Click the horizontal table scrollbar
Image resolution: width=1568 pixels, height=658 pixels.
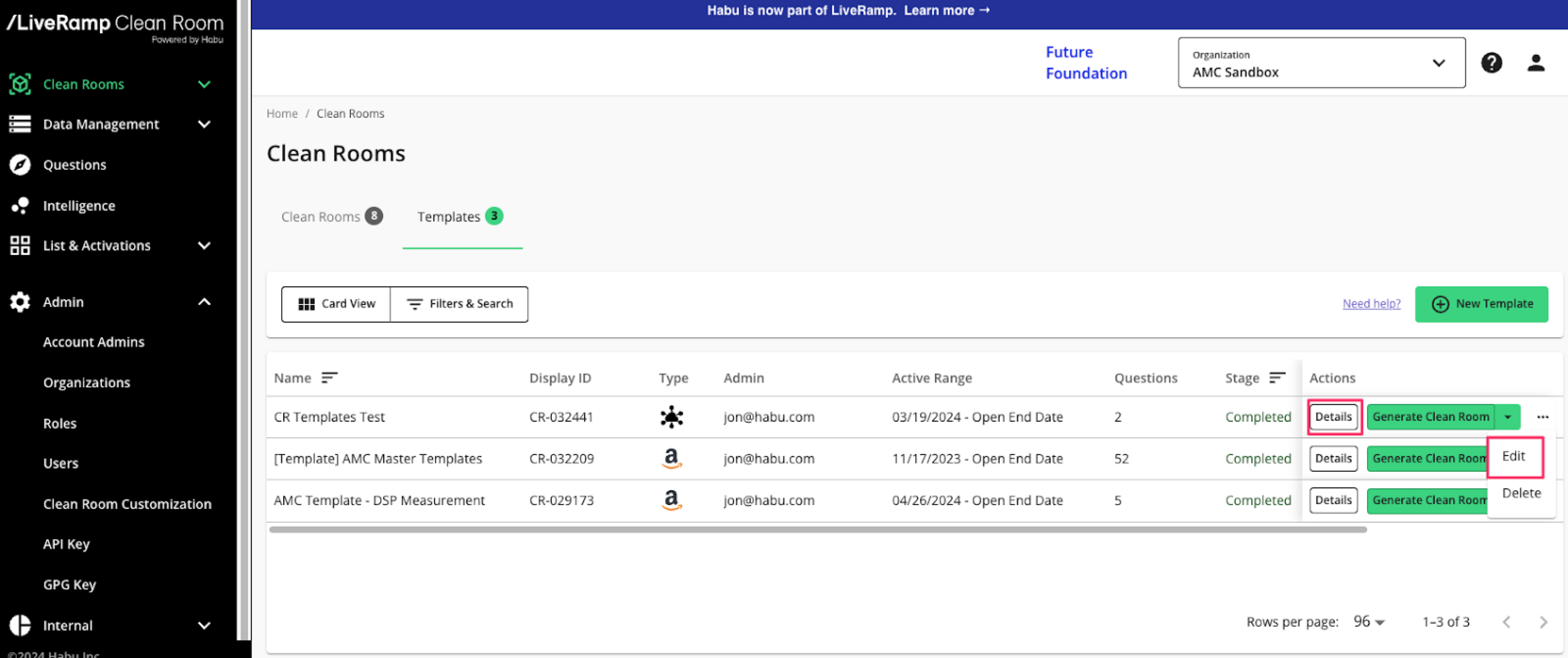817,530
